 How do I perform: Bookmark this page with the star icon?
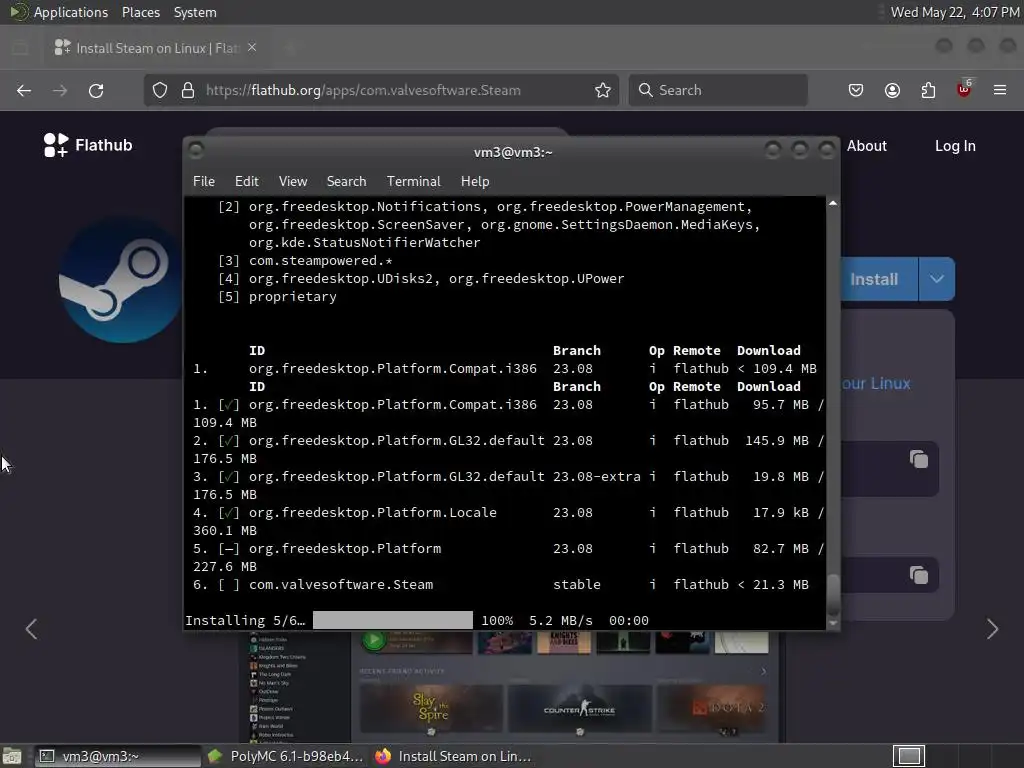coord(603,90)
